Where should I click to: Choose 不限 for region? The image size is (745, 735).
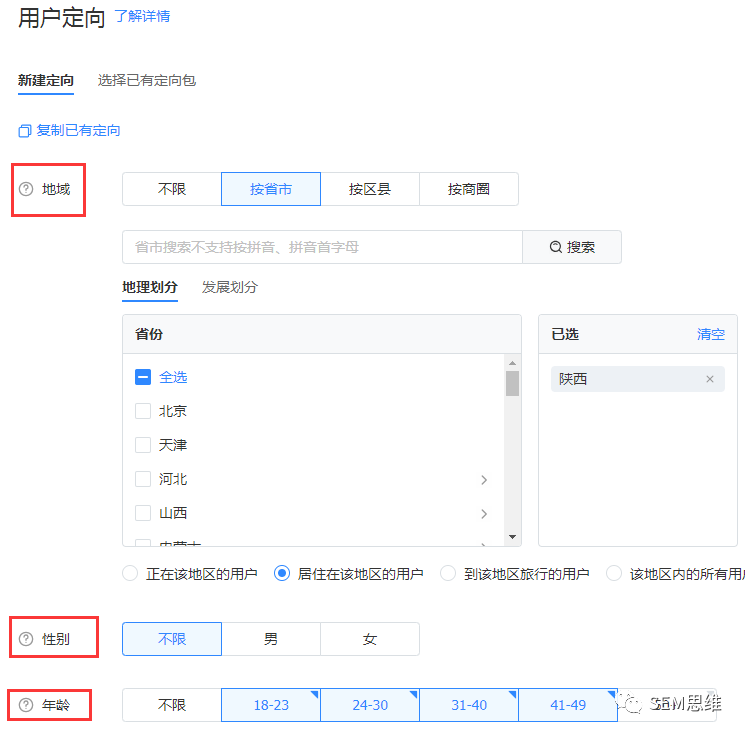pos(172,189)
